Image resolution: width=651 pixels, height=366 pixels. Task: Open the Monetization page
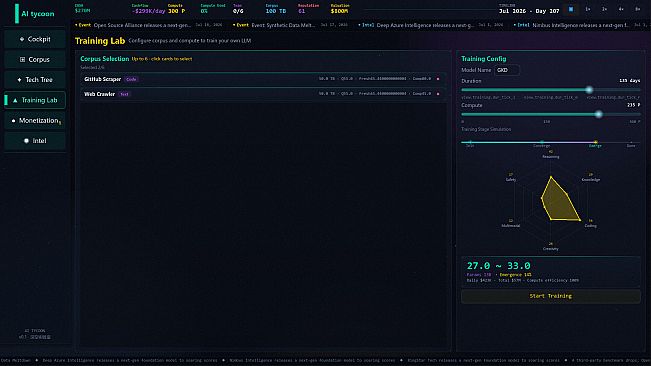point(35,120)
